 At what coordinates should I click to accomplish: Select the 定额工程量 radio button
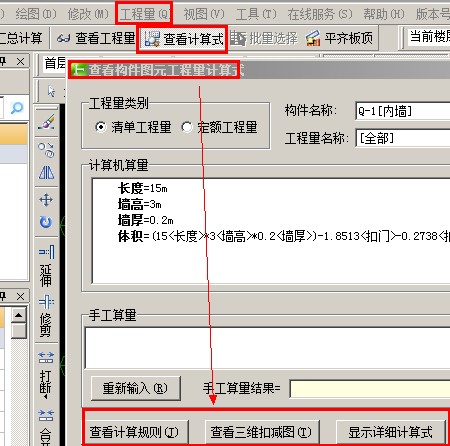point(187,127)
